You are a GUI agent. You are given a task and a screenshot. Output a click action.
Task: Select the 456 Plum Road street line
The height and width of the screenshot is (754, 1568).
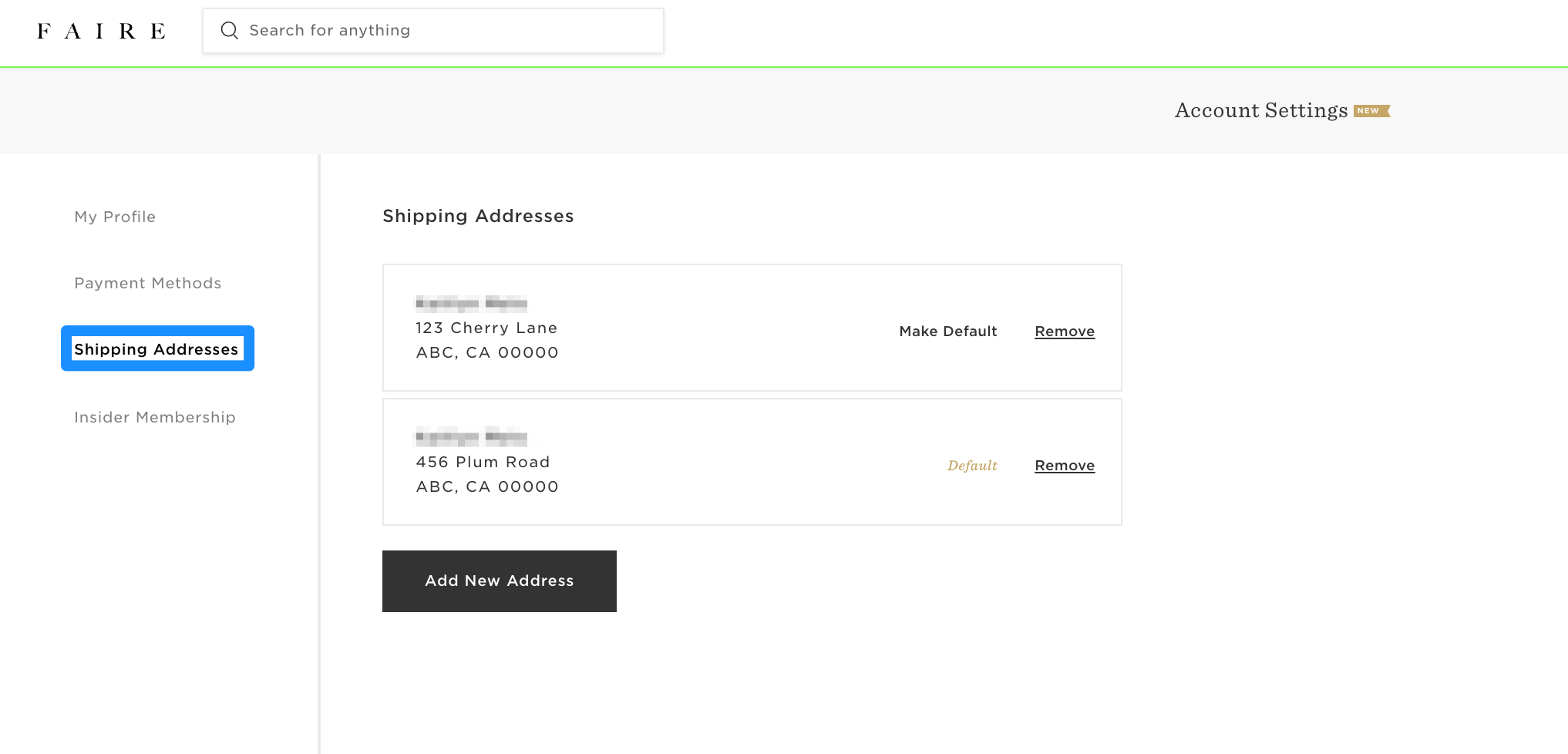coord(483,462)
